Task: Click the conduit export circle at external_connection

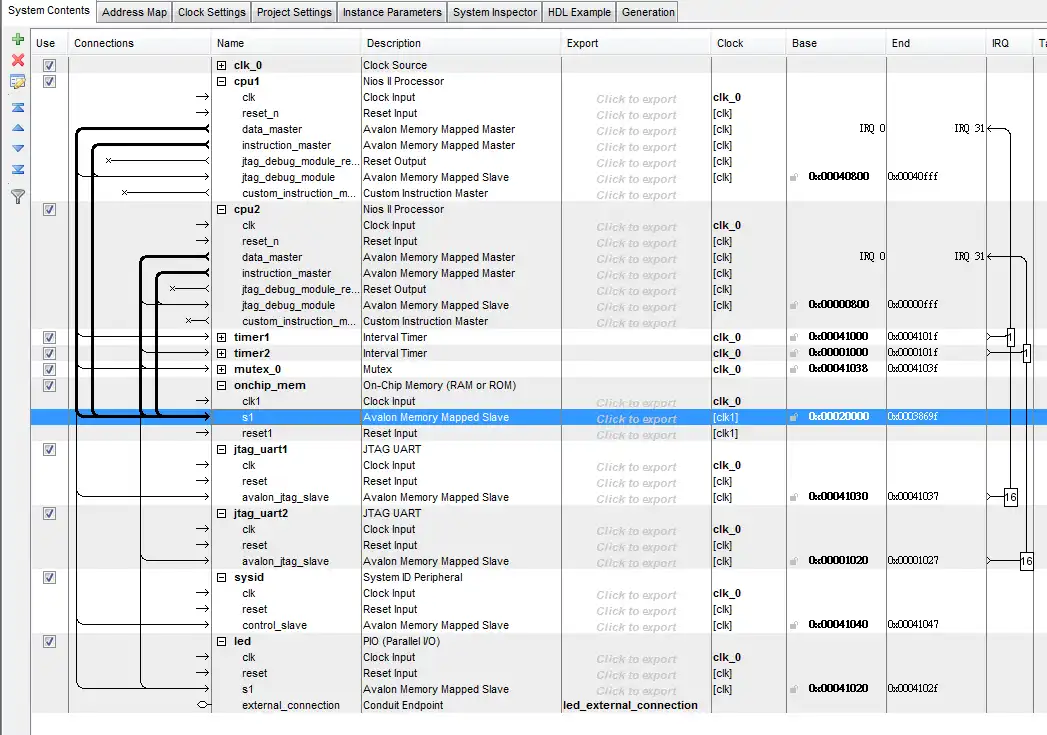Action: [203, 705]
